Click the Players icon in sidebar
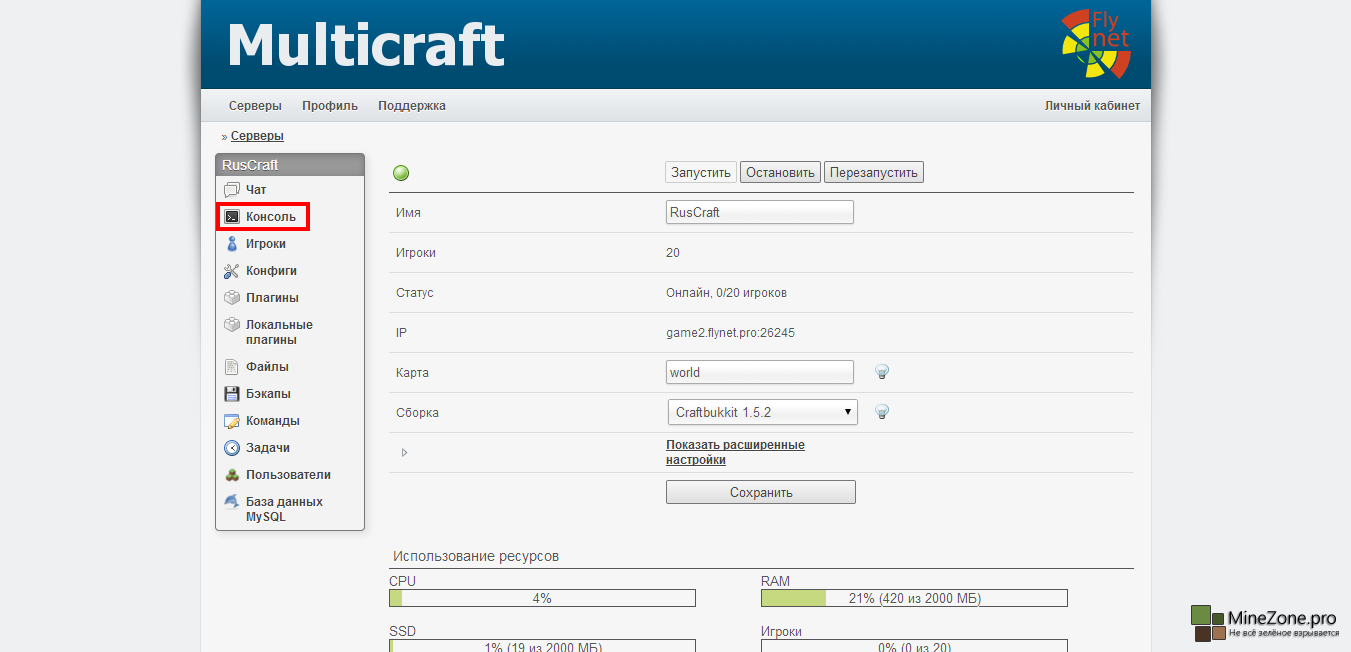Image resolution: width=1351 pixels, height=652 pixels. (x=231, y=244)
